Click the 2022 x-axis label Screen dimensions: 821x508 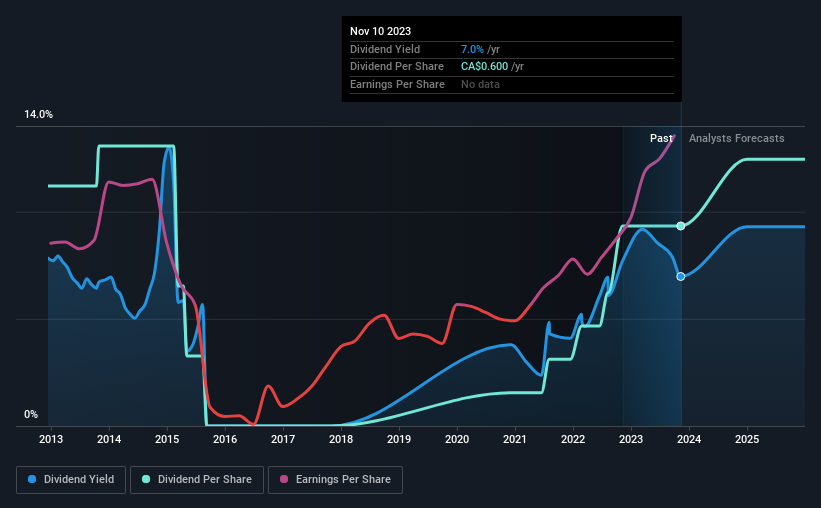click(573, 439)
